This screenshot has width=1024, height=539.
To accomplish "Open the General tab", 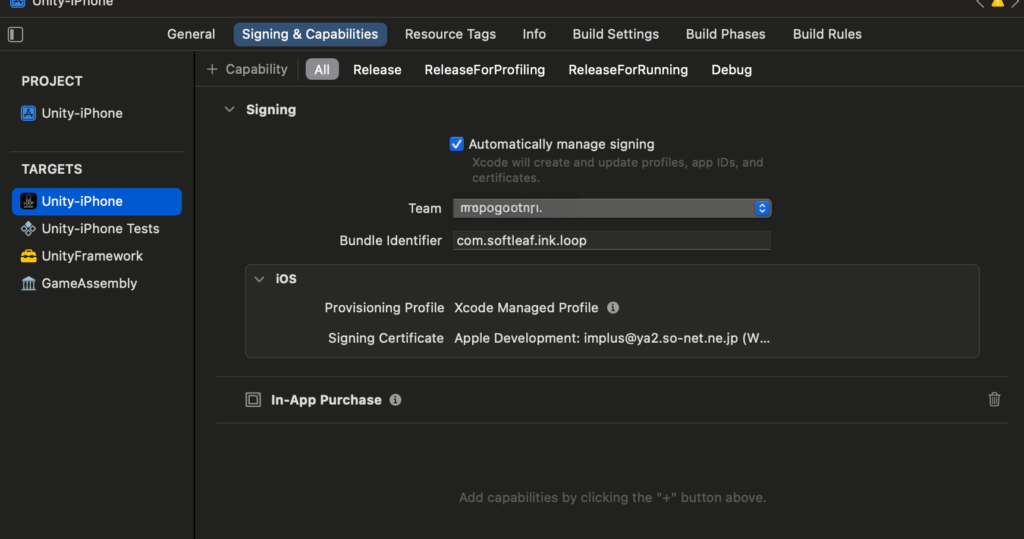I will click(191, 34).
